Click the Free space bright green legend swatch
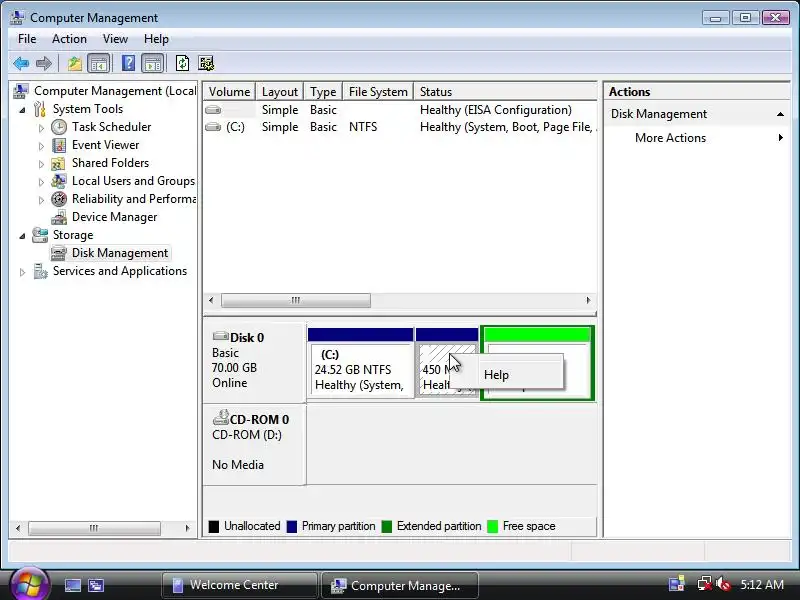800x600 pixels. click(x=493, y=527)
